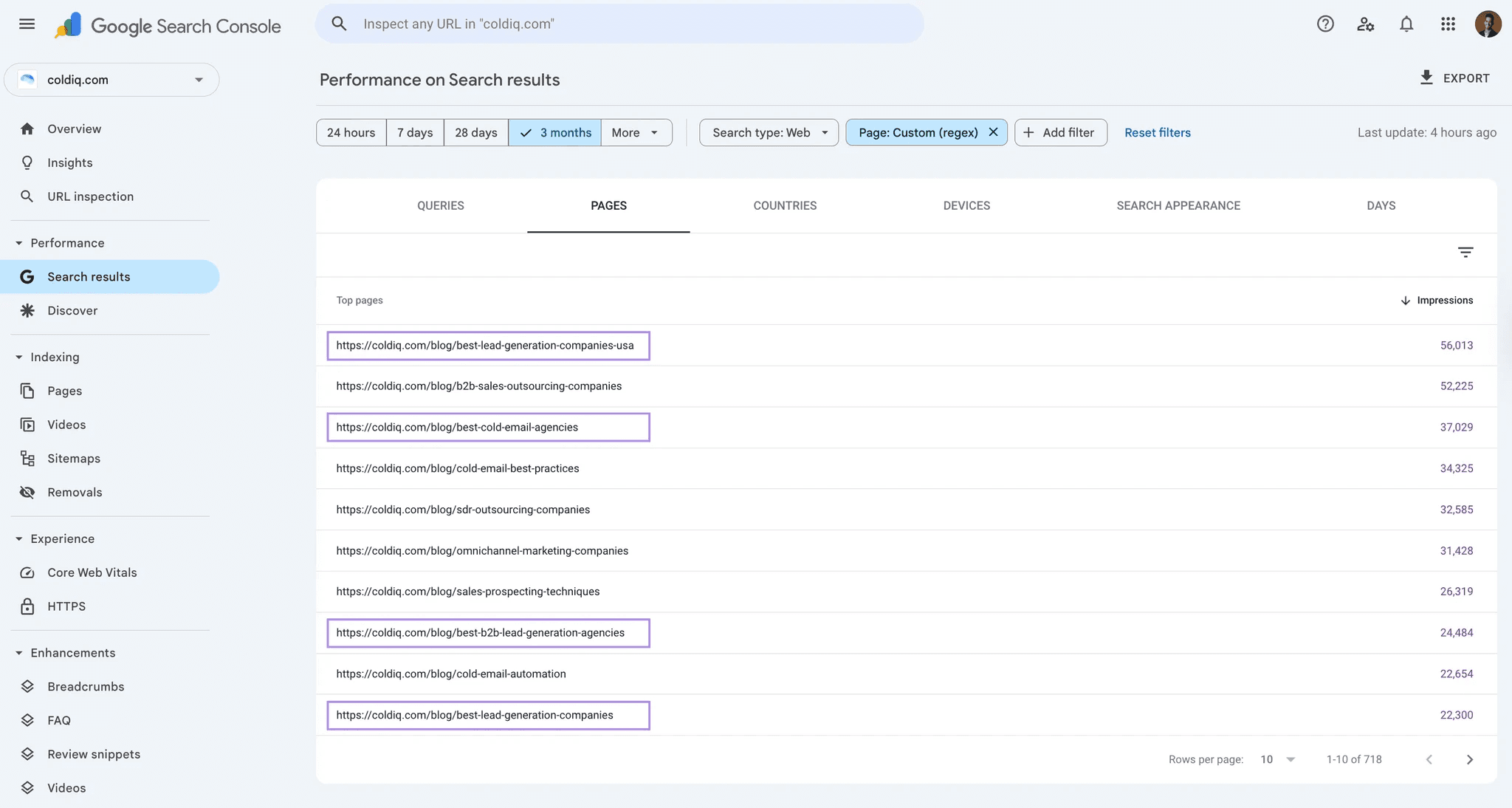The height and width of the screenshot is (808, 1512).
Task: Click the EXPORT button
Action: [x=1454, y=78]
